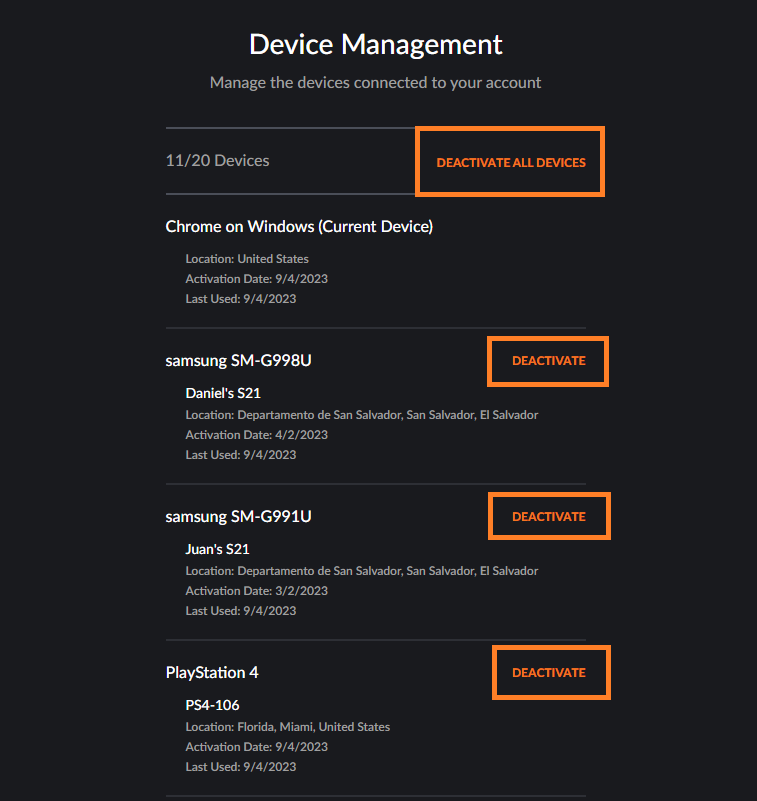Click Daniel's S21 Last Used date
The image size is (757, 801).
241,455
